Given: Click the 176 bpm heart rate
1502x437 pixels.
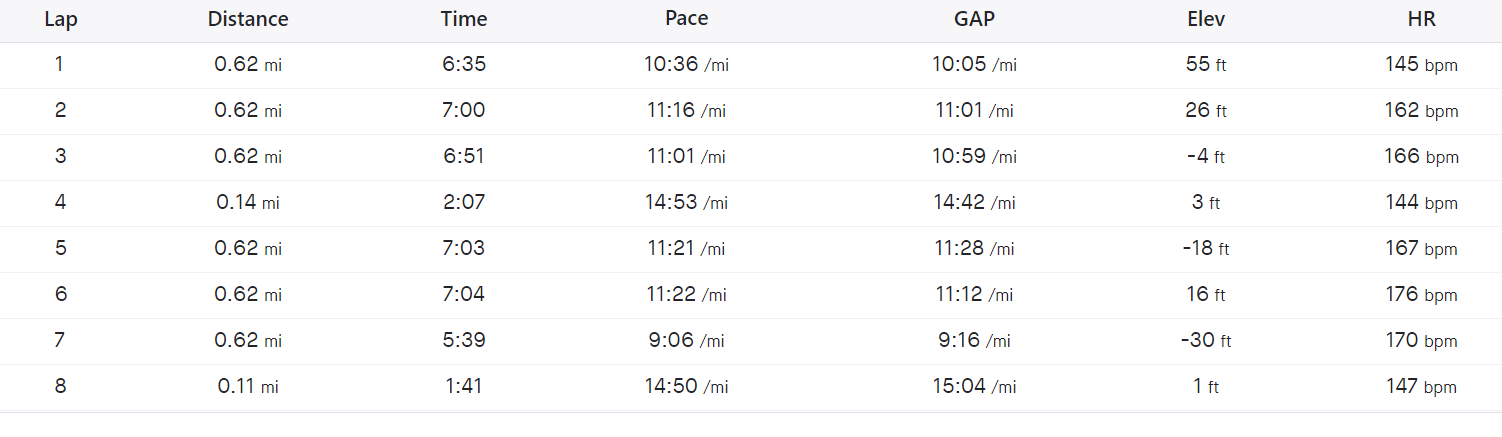Looking at the screenshot, I should tap(1421, 295).
